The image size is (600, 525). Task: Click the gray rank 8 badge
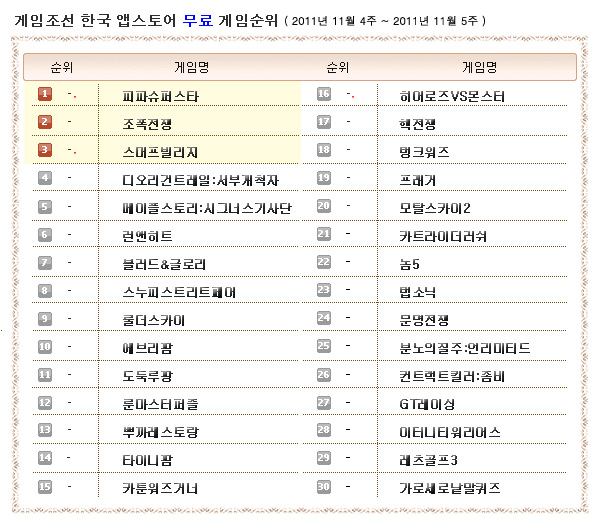45,291
